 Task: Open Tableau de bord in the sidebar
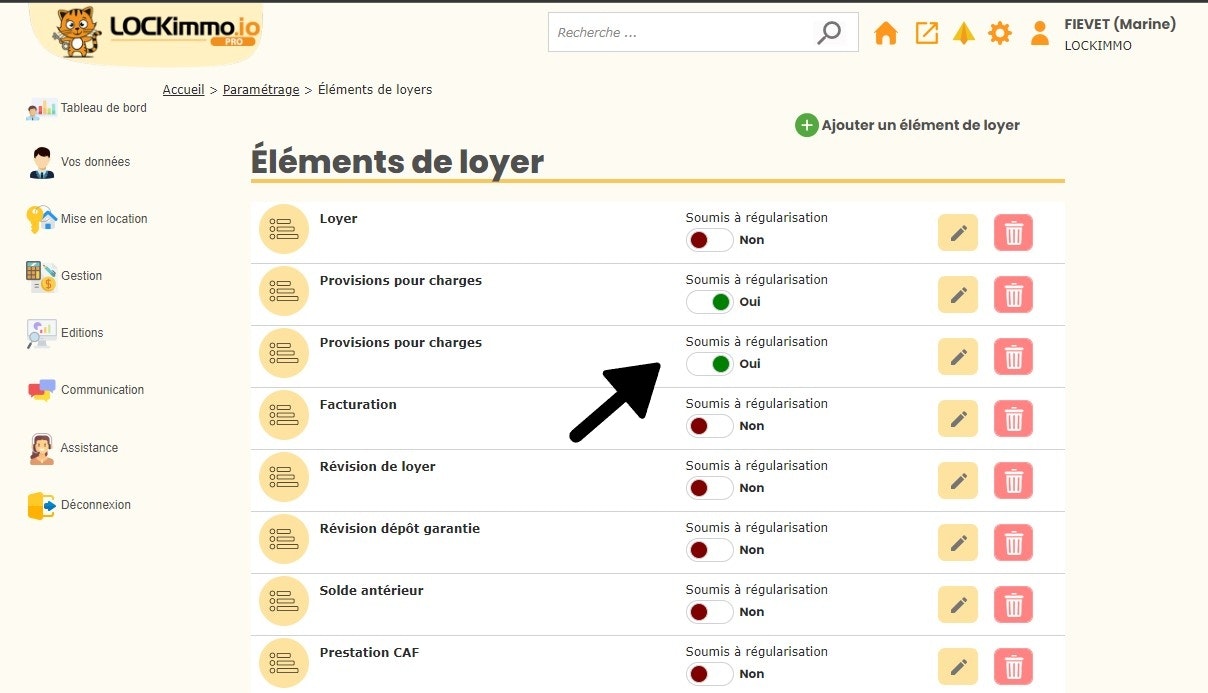87,108
